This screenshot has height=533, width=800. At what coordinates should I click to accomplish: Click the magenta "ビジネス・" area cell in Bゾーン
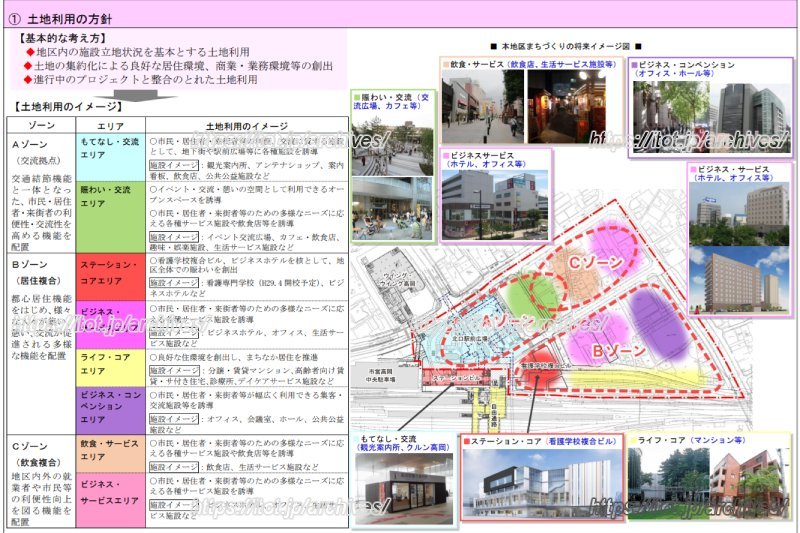click(111, 324)
